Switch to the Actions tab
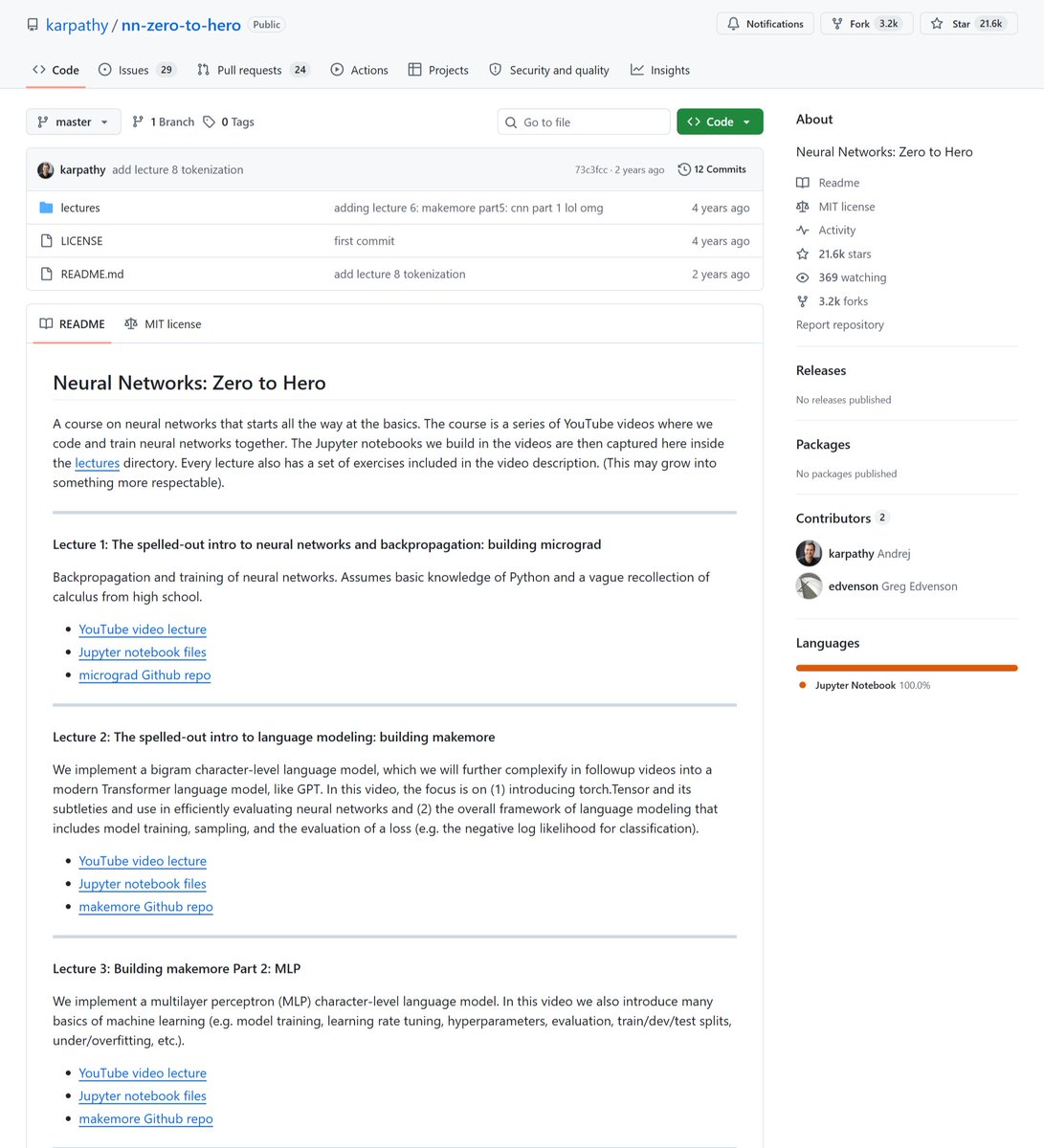The height and width of the screenshot is (1148, 1044). [x=359, y=70]
